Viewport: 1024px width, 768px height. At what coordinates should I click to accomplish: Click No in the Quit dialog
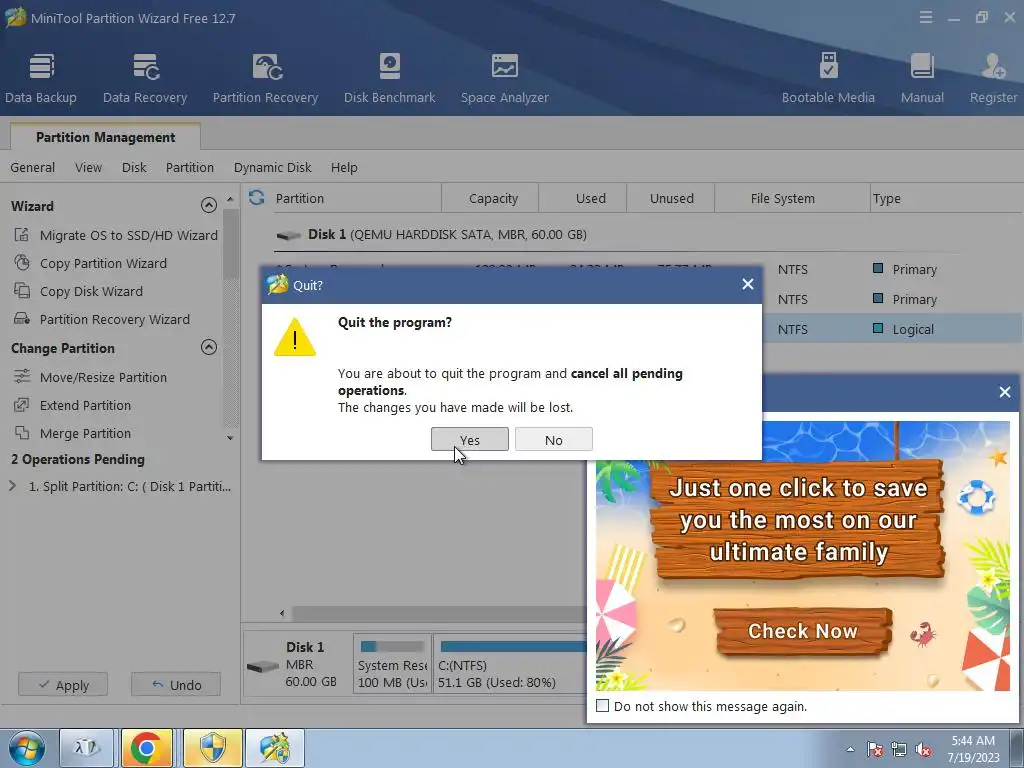pos(554,440)
